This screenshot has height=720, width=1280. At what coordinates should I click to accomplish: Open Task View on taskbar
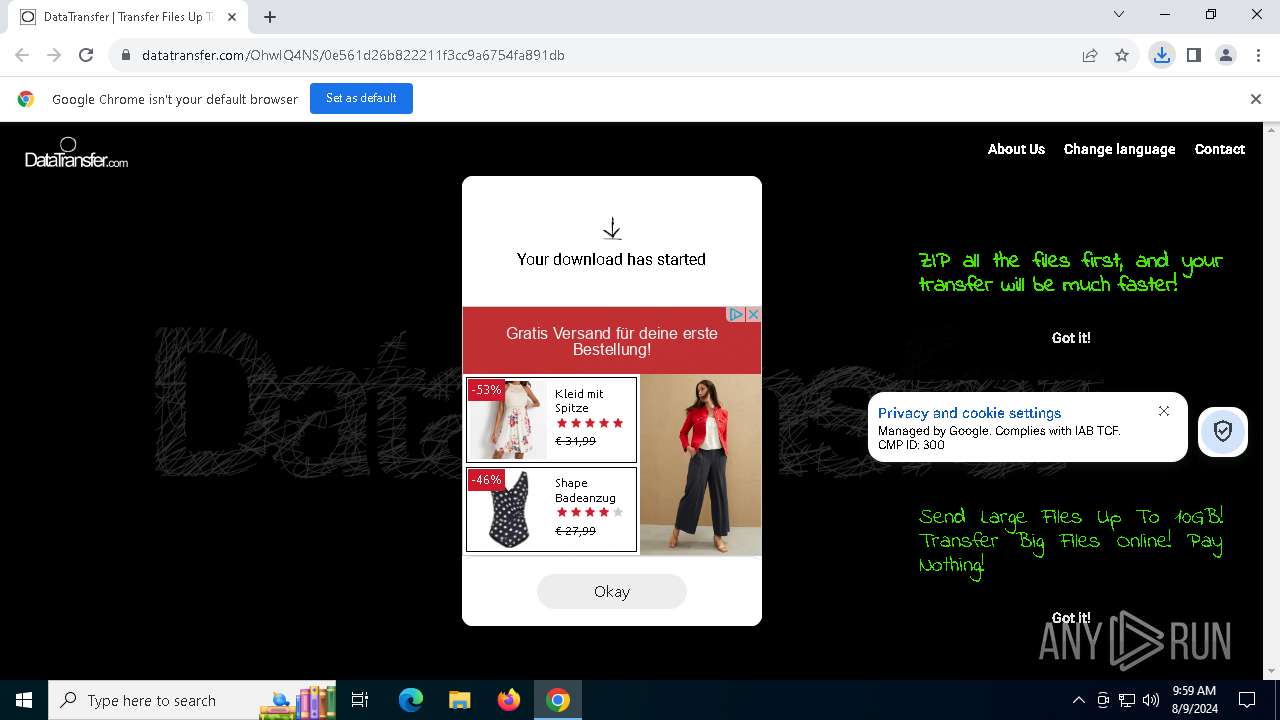(360, 700)
